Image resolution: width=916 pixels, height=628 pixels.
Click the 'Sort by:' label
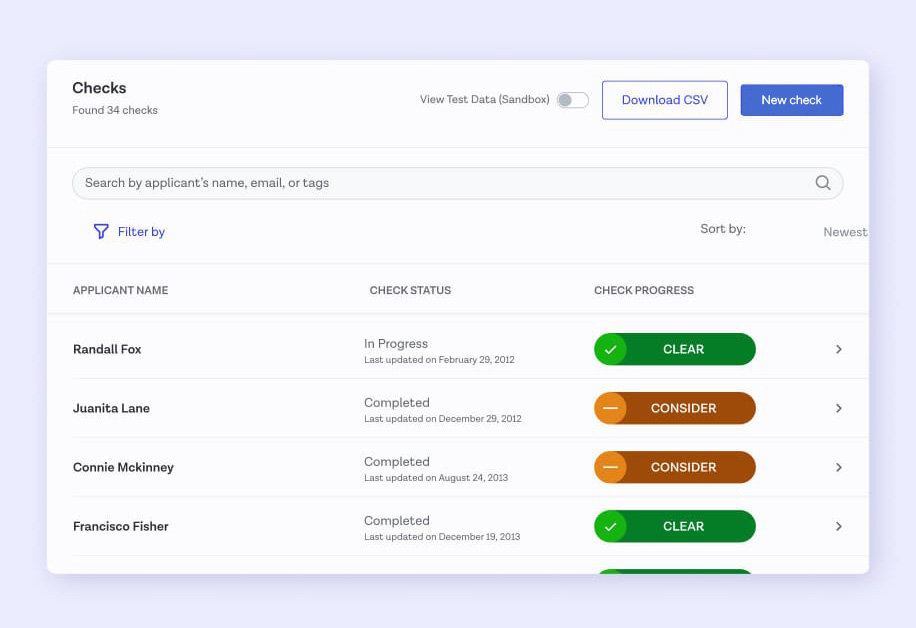[723, 229]
